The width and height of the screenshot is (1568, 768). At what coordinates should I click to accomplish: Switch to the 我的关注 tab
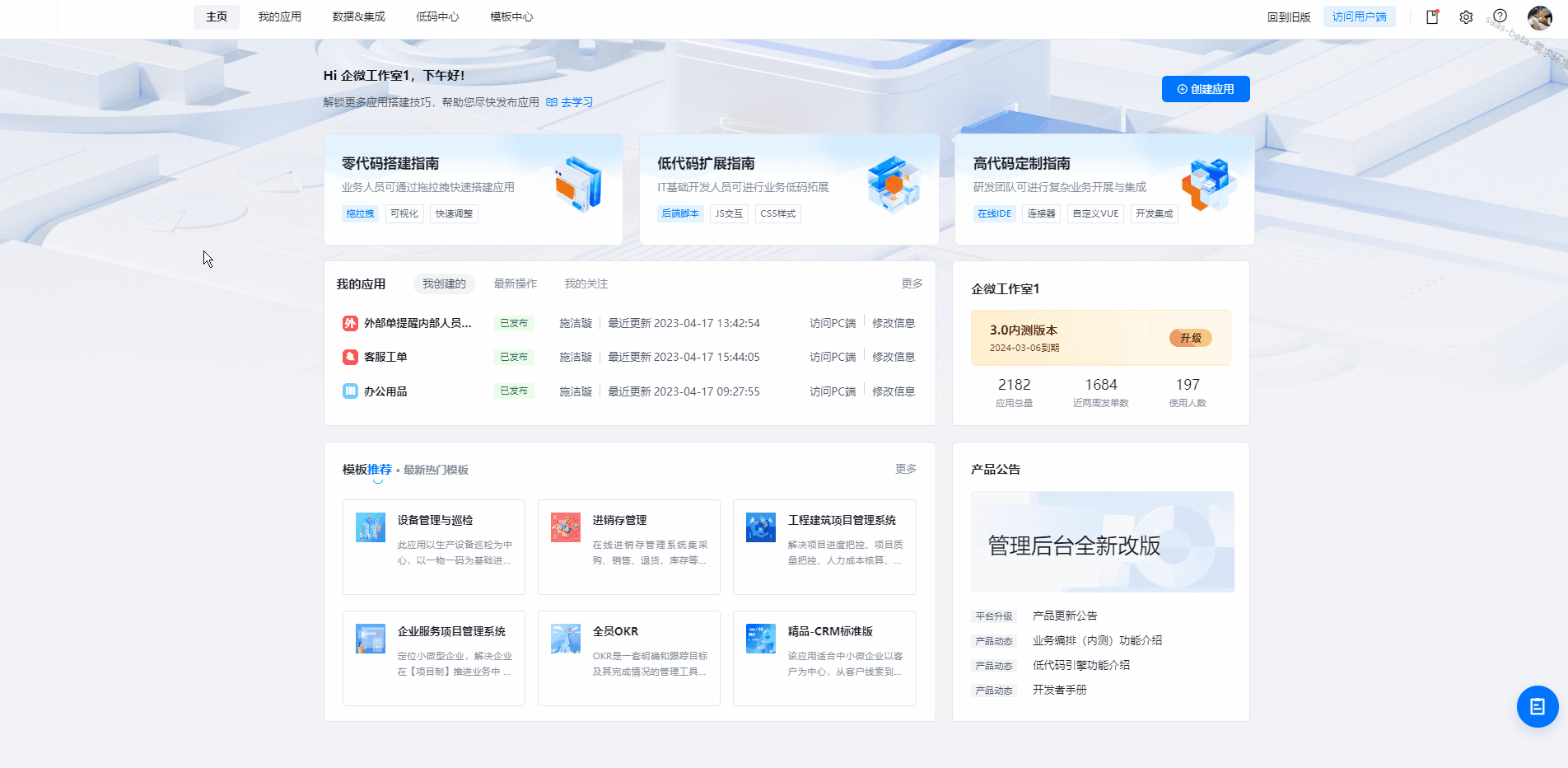pos(586,283)
